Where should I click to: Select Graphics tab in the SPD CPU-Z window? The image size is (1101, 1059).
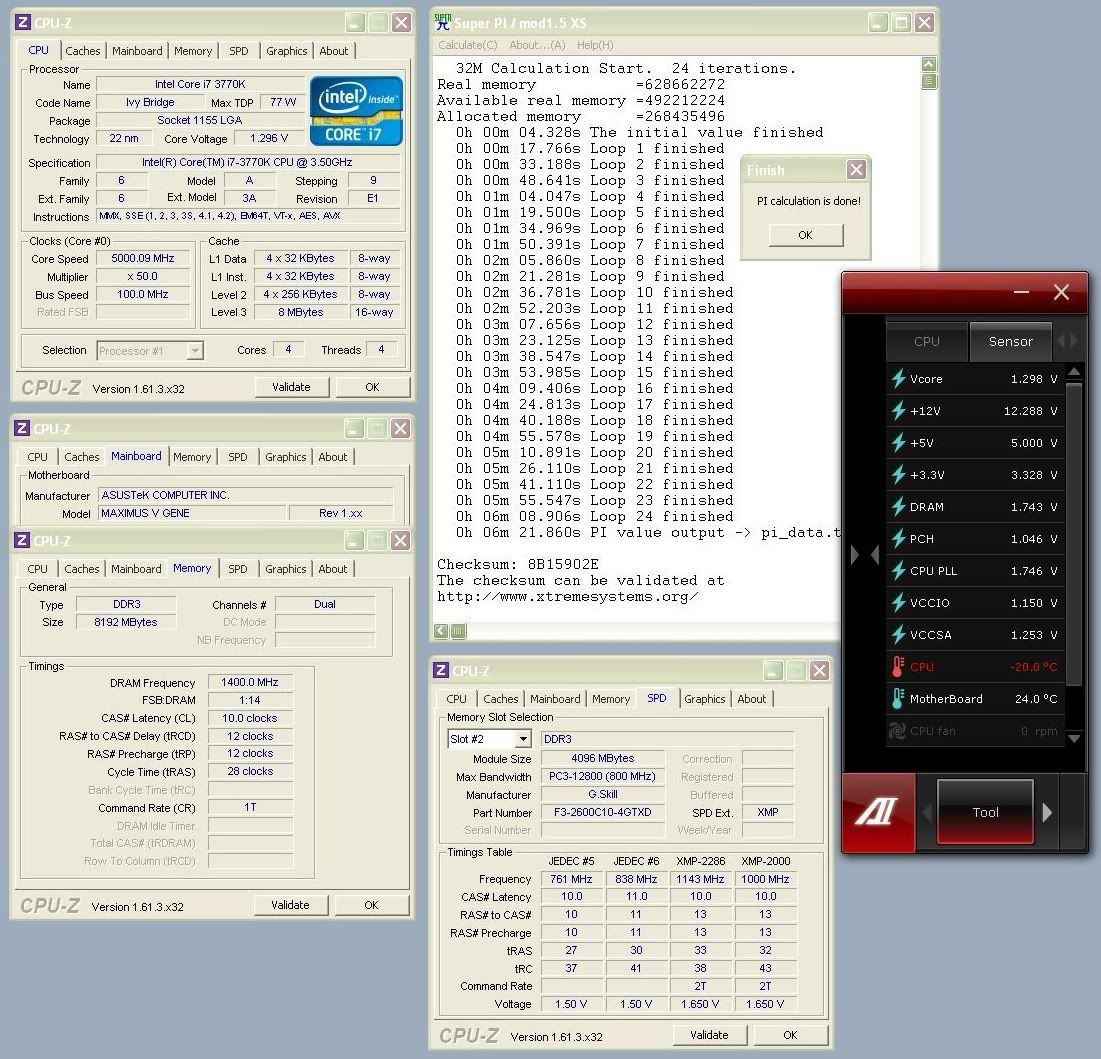tap(704, 699)
